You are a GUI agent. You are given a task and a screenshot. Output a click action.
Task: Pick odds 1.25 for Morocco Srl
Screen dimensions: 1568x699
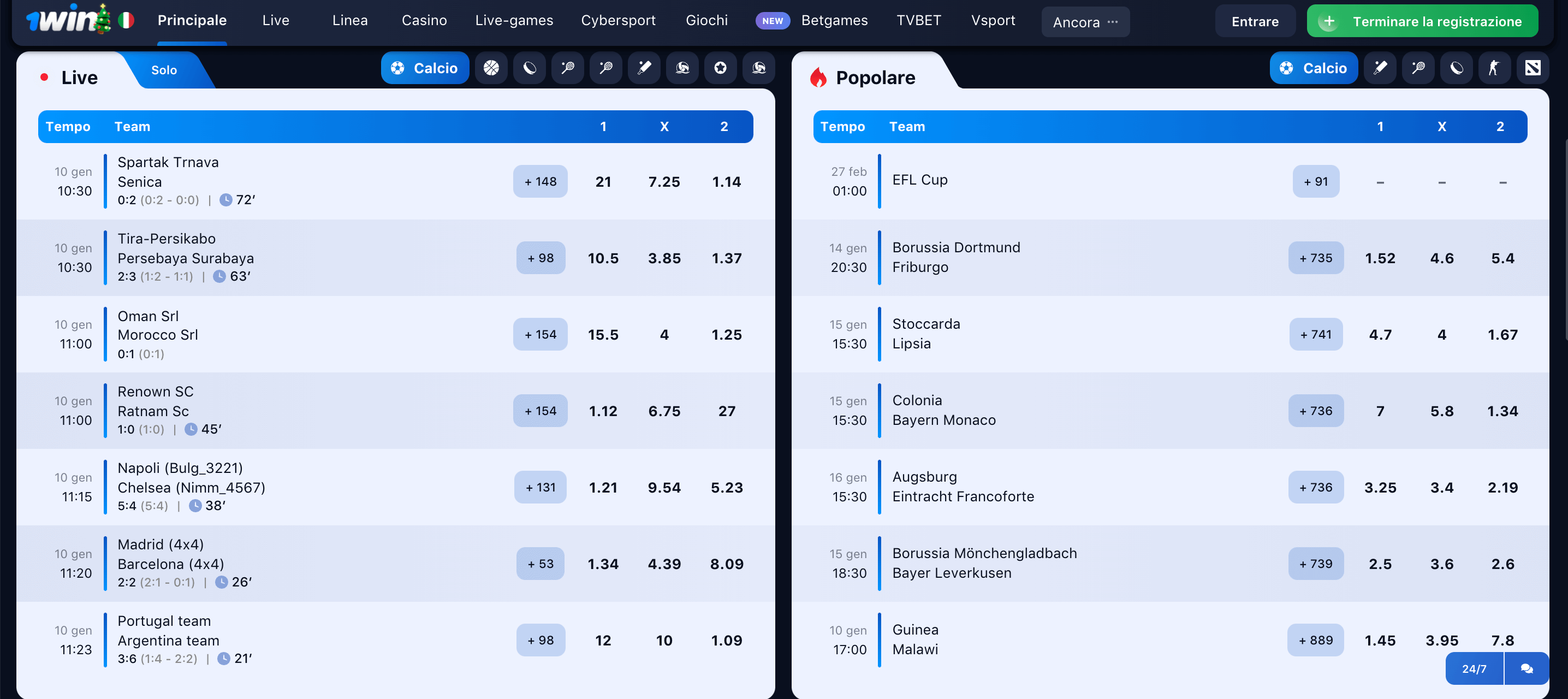pyautogui.click(x=726, y=335)
